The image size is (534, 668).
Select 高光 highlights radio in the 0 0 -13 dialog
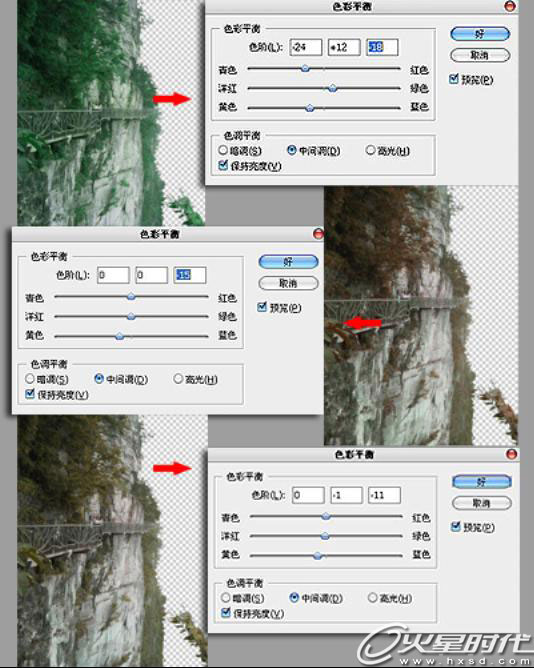pos(178,379)
